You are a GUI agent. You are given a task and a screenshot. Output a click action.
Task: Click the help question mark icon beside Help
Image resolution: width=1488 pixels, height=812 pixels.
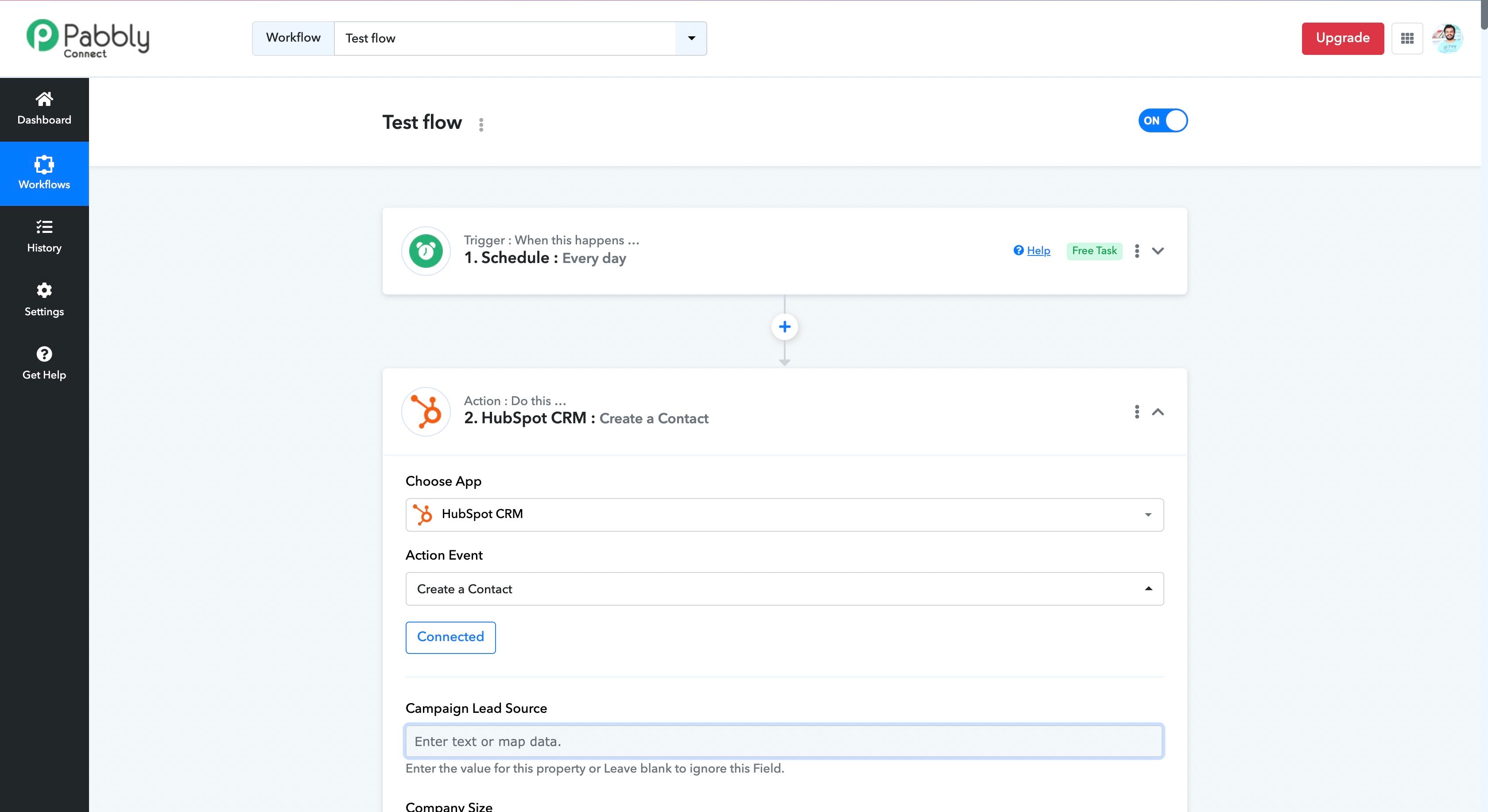1019,250
